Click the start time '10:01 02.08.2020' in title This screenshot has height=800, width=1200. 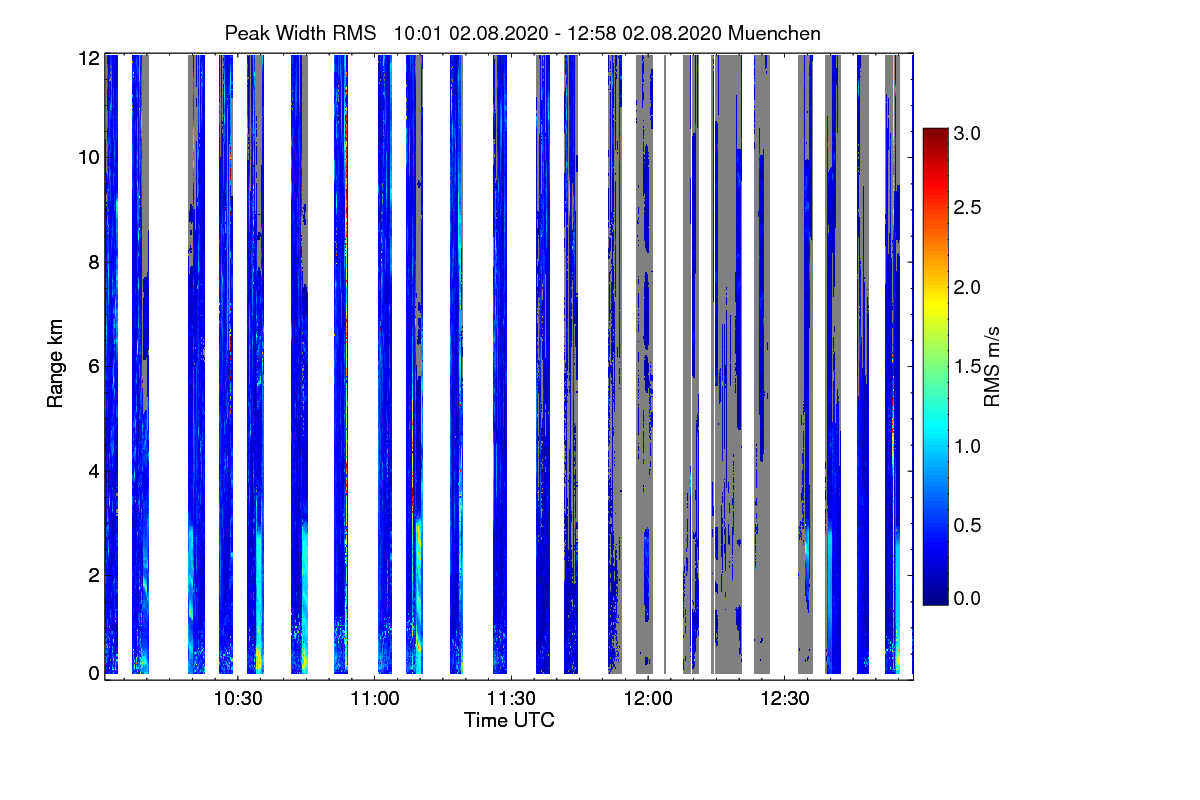[x=471, y=33]
